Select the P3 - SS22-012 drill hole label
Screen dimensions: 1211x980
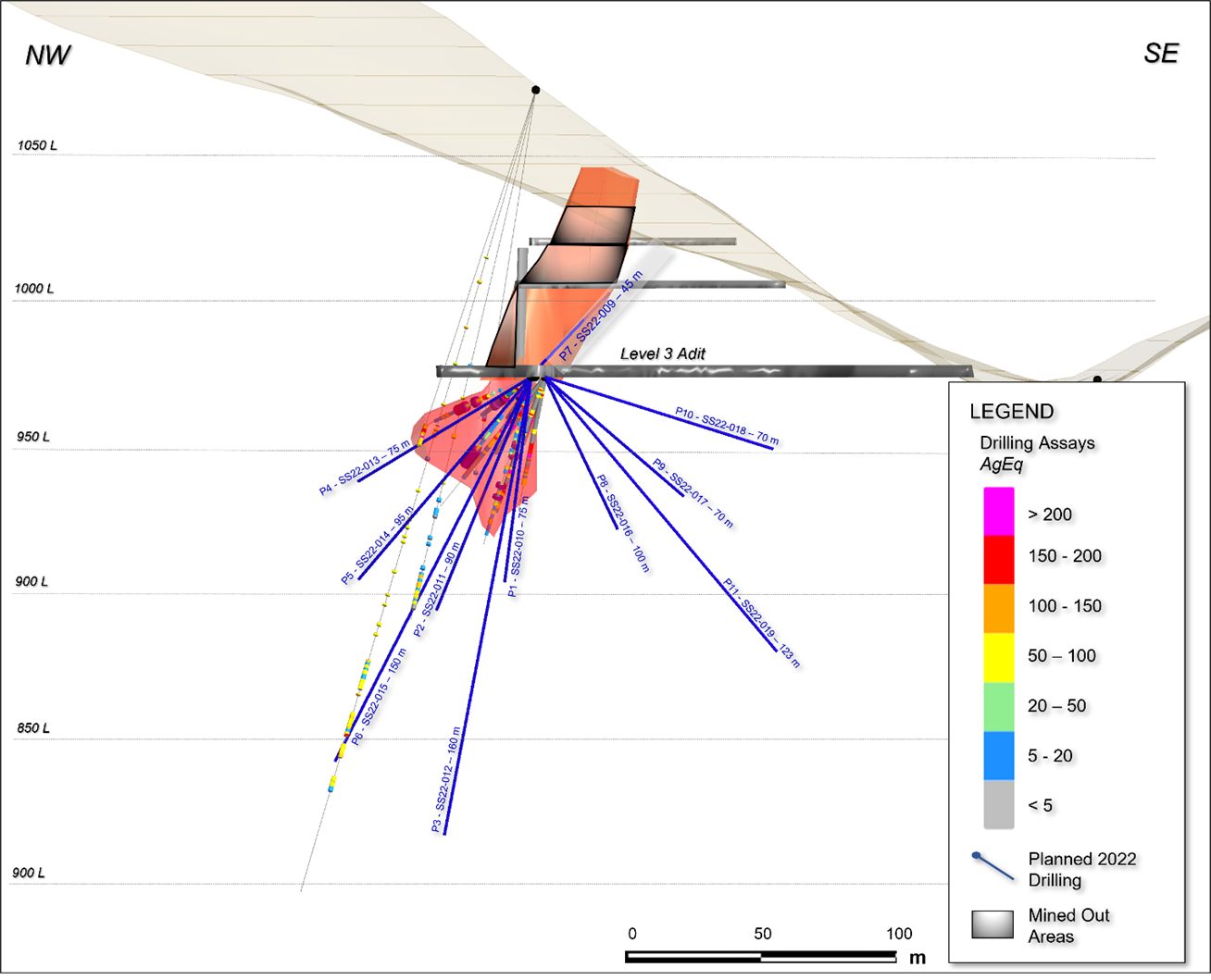(x=446, y=779)
